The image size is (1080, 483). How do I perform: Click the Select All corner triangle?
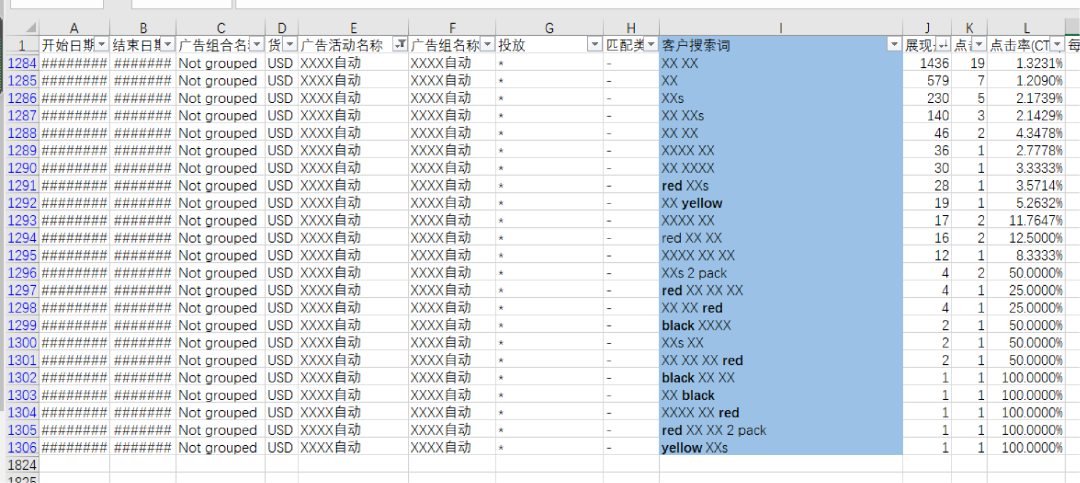point(20,27)
